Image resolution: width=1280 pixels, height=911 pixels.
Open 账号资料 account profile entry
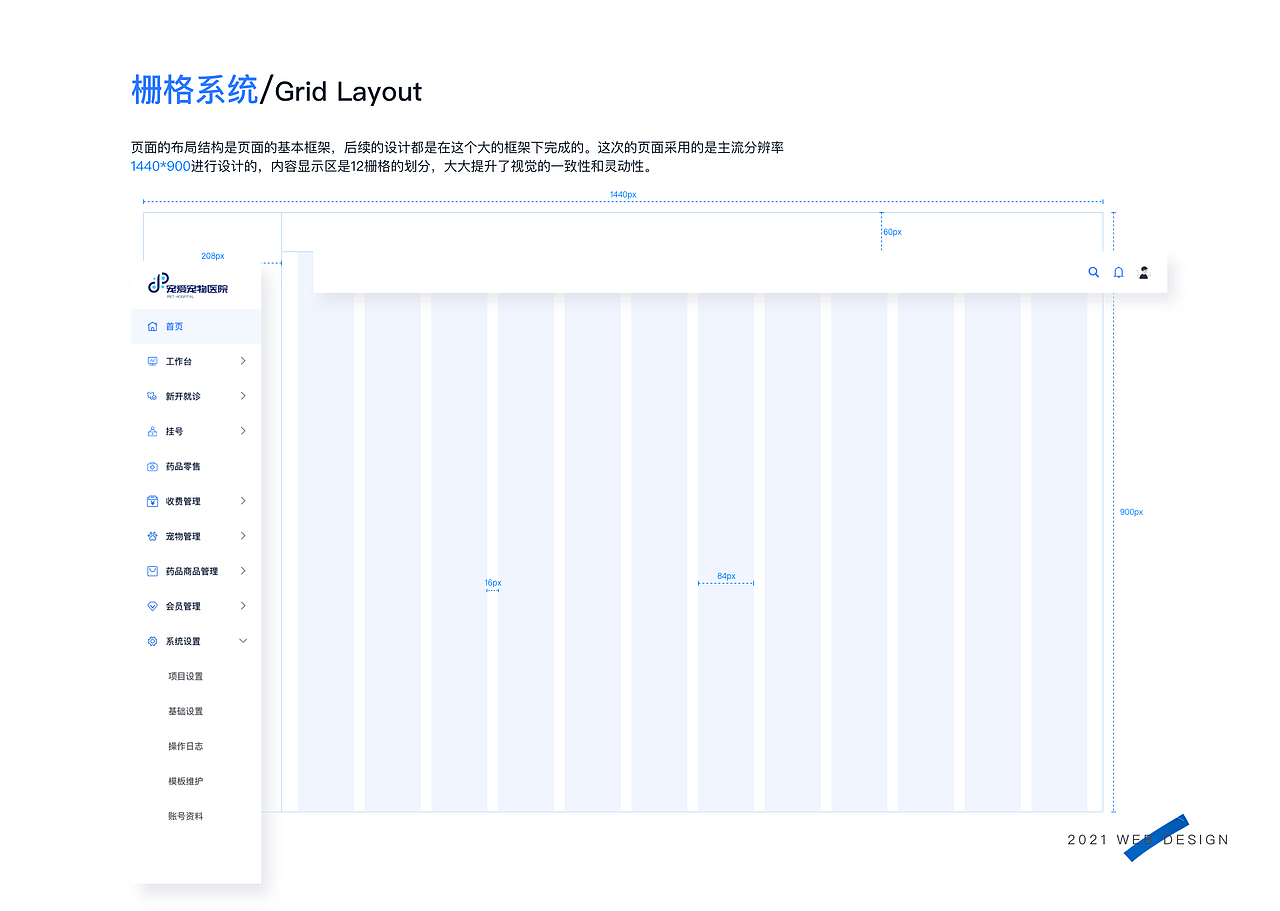(x=185, y=815)
